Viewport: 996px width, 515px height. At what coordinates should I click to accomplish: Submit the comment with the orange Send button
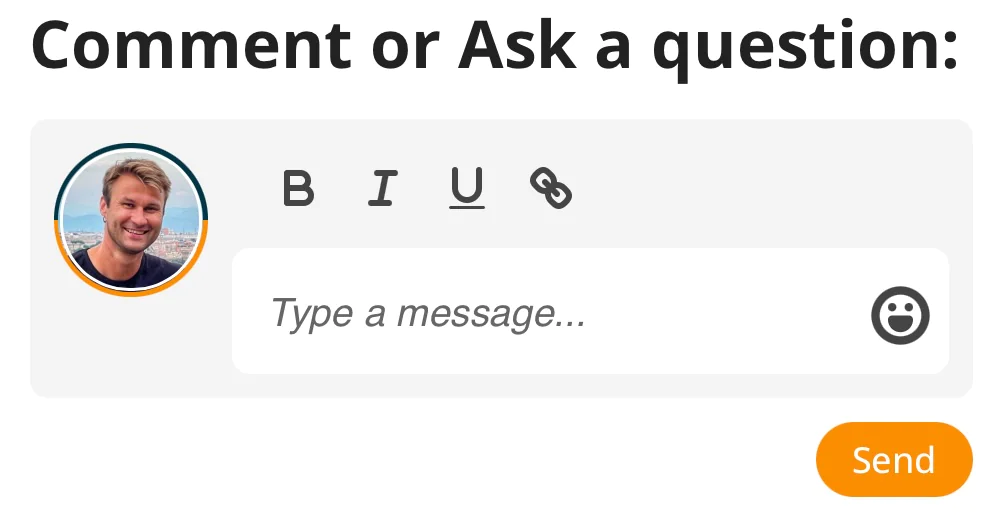tap(894, 460)
